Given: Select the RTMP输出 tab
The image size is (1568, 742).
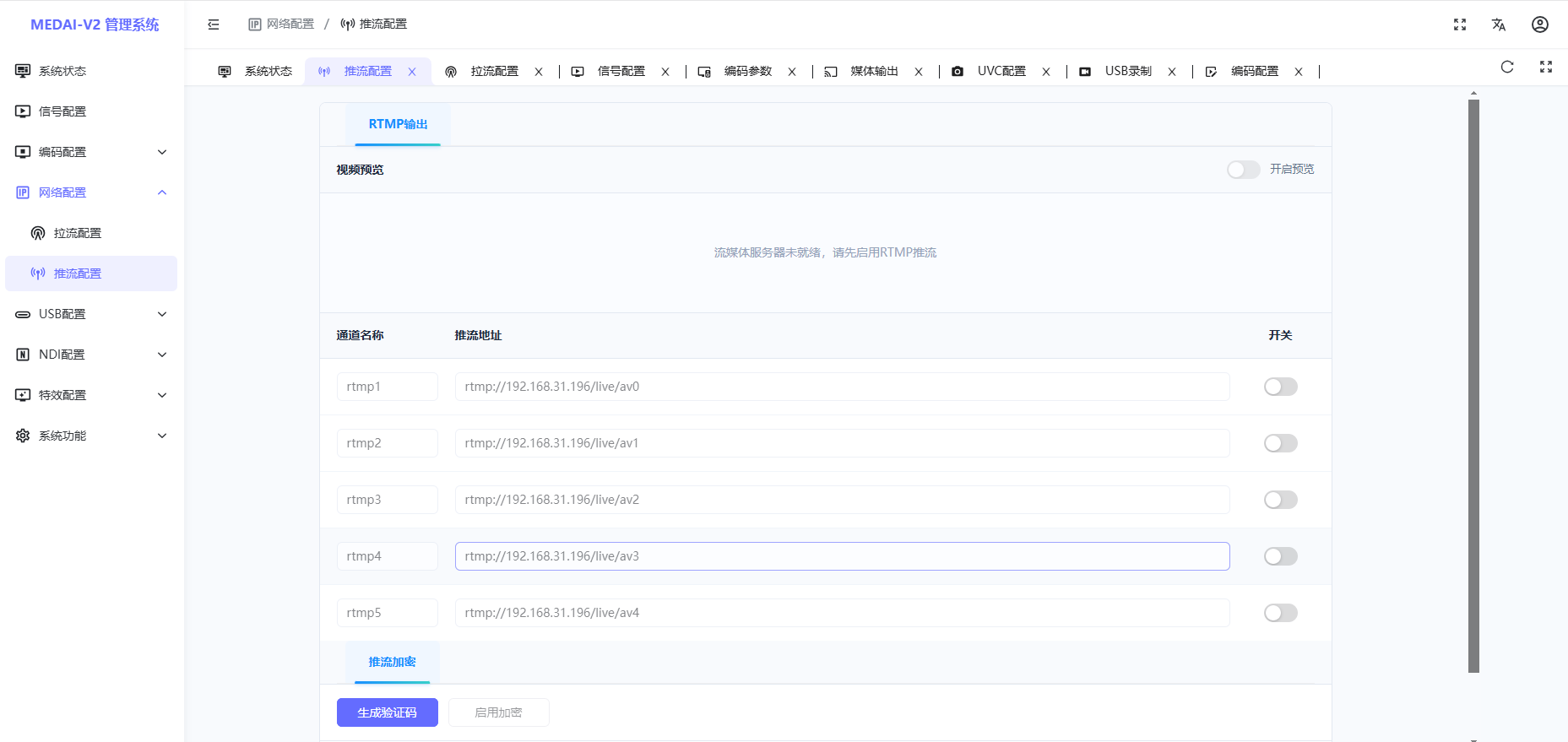Looking at the screenshot, I should (398, 124).
